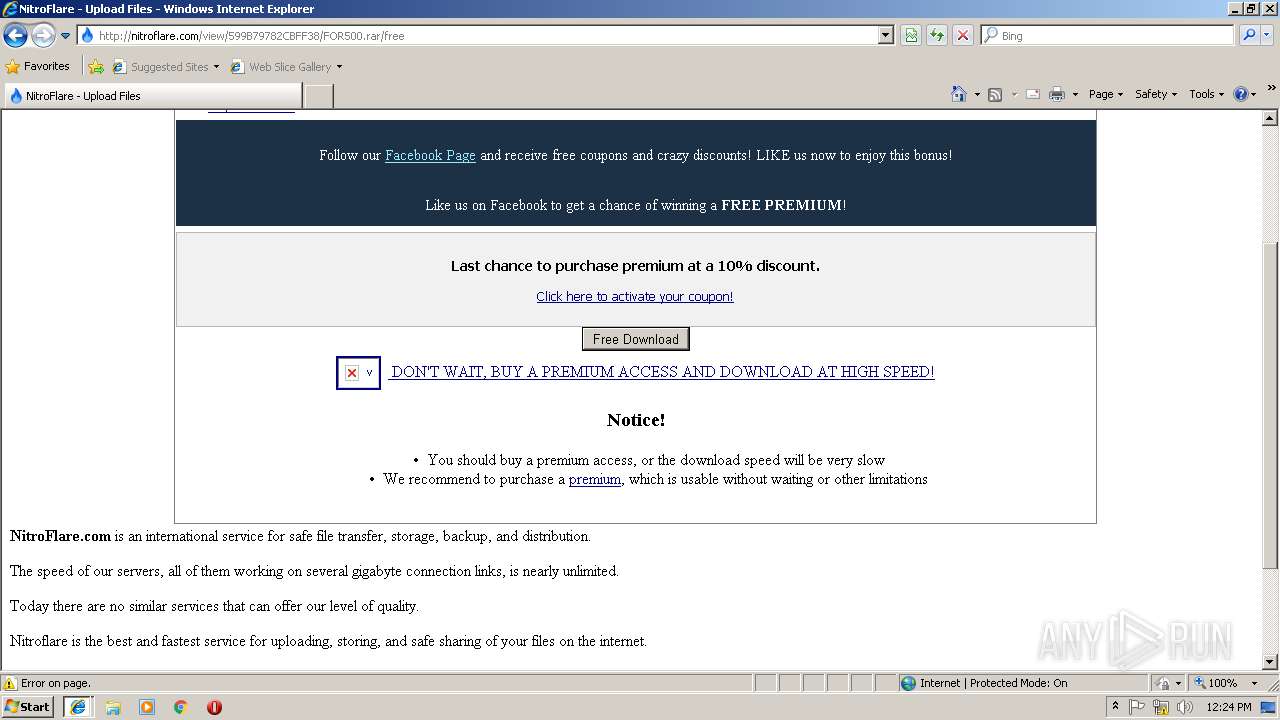The height and width of the screenshot is (720, 1280).
Task: Click the nitroflare URL address field
Action: (486, 35)
